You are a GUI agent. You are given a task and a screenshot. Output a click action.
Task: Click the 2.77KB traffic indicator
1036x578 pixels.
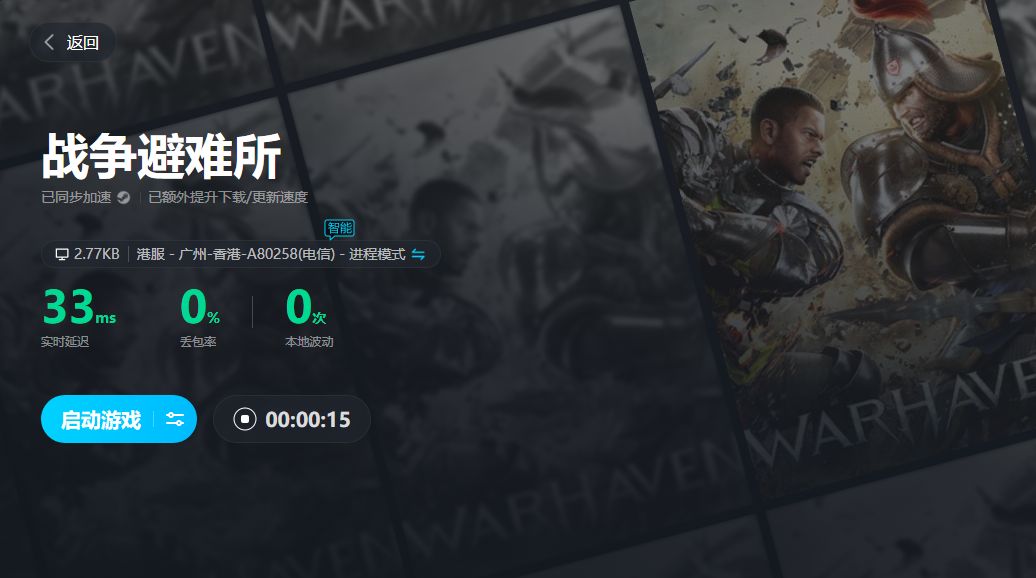click(96, 254)
